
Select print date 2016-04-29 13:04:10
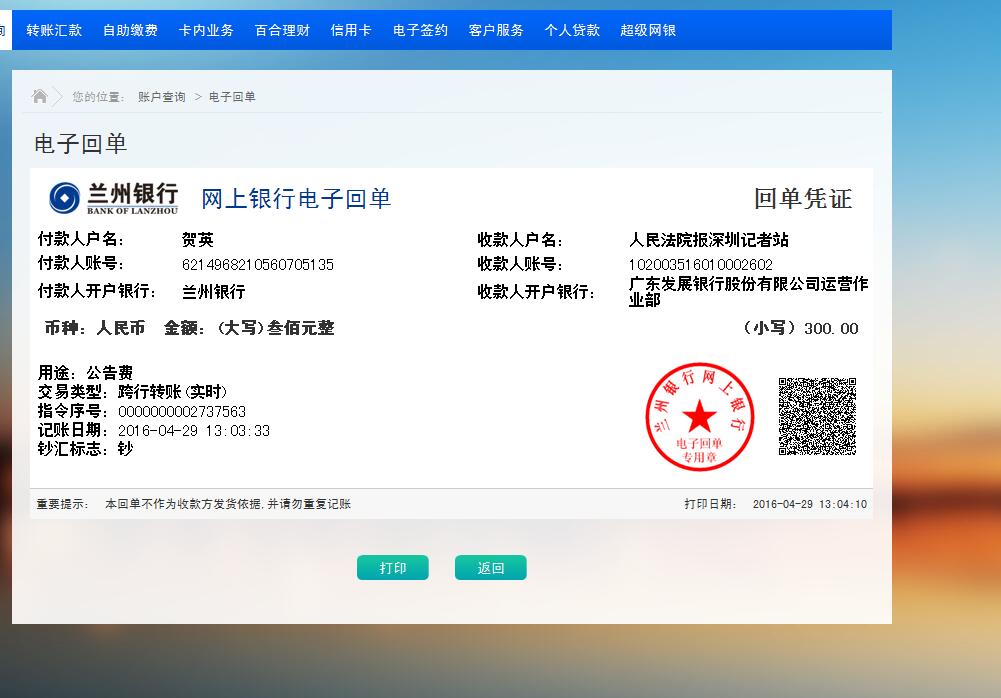pyautogui.click(x=809, y=504)
